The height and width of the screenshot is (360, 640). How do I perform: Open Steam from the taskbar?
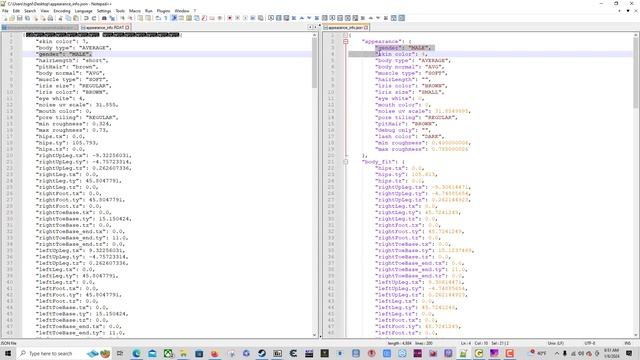coord(262,353)
